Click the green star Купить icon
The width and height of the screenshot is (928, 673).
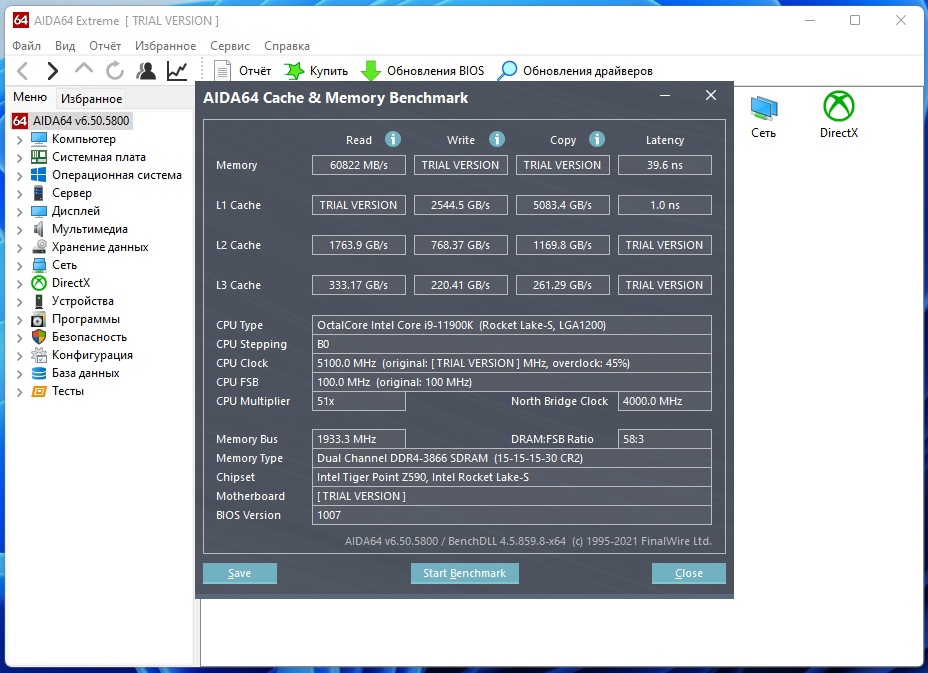(294, 71)
